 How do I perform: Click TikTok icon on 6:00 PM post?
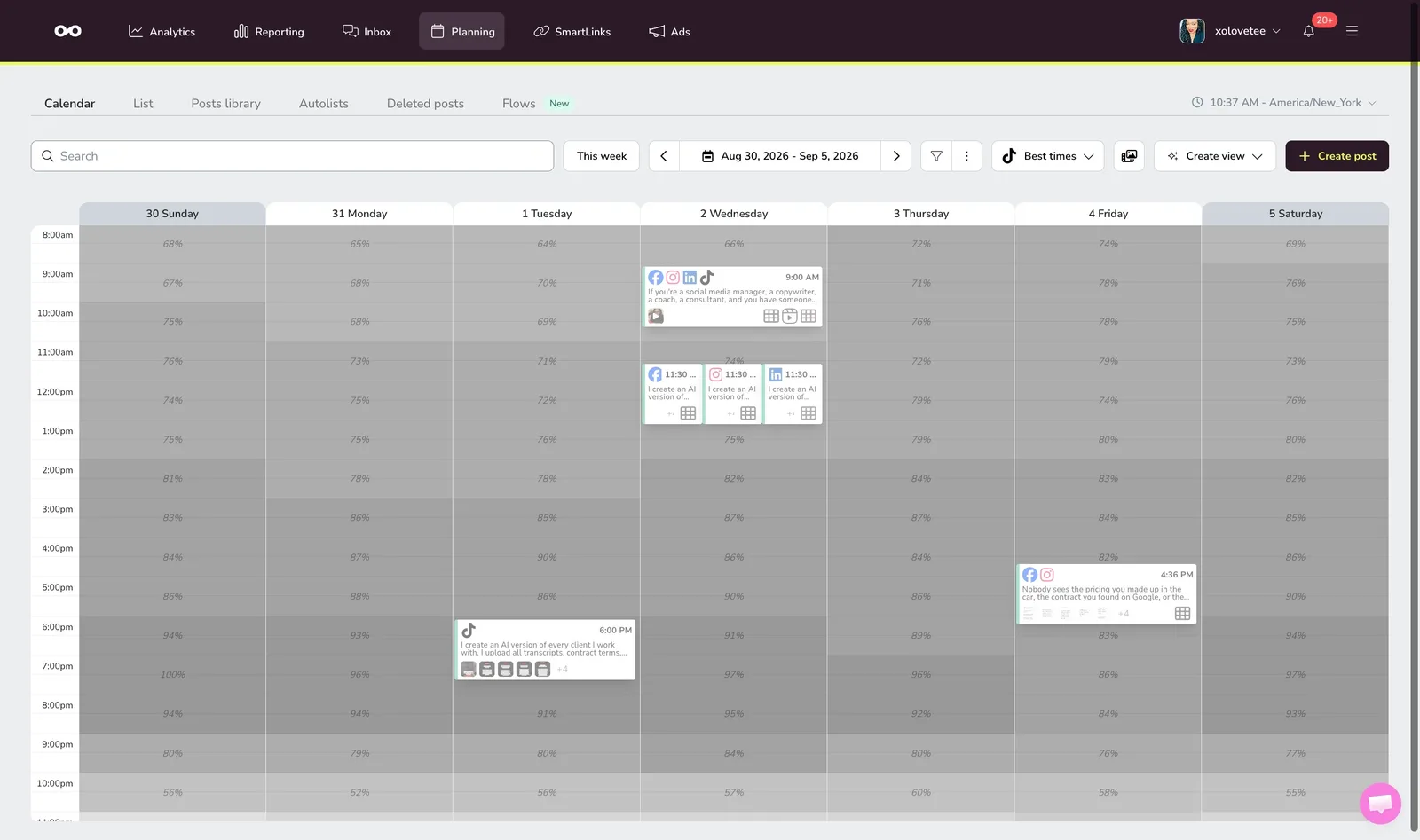469,631
